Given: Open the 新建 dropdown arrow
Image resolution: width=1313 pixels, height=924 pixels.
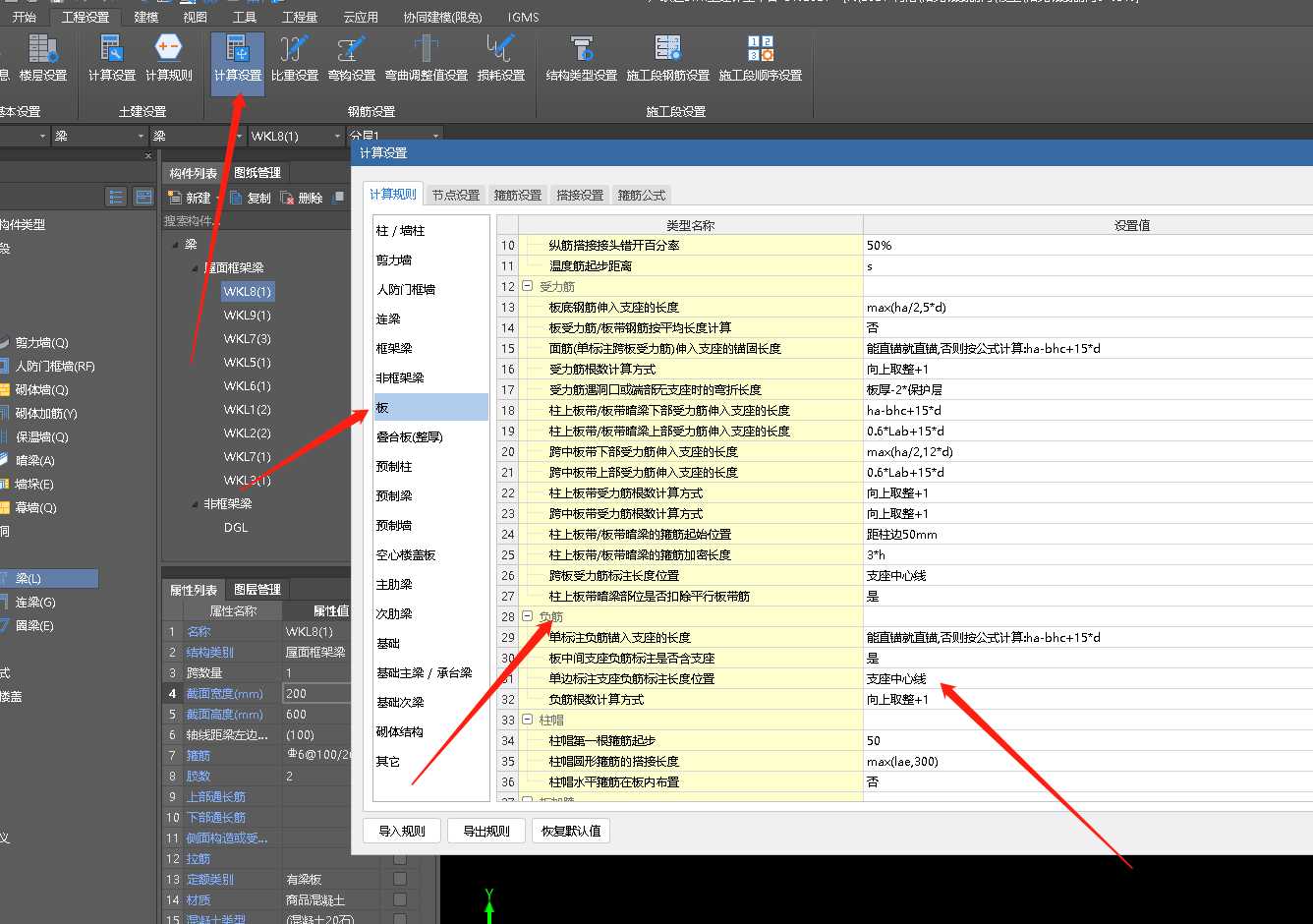Looking at the screenshot, I should coord(218,198).
